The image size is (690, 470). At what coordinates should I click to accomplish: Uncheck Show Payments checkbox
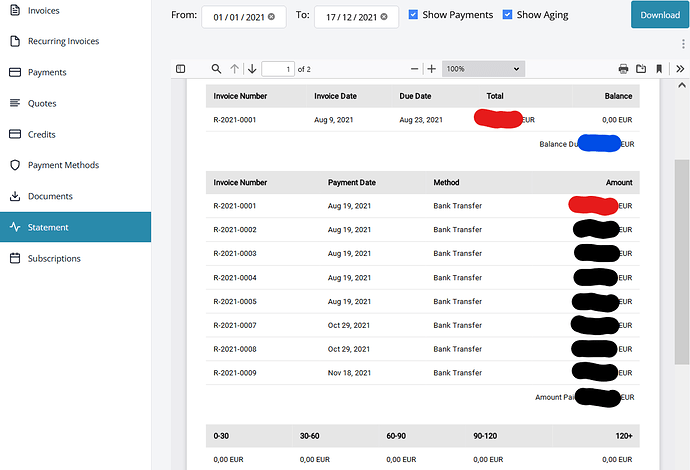tap(413, 15)
